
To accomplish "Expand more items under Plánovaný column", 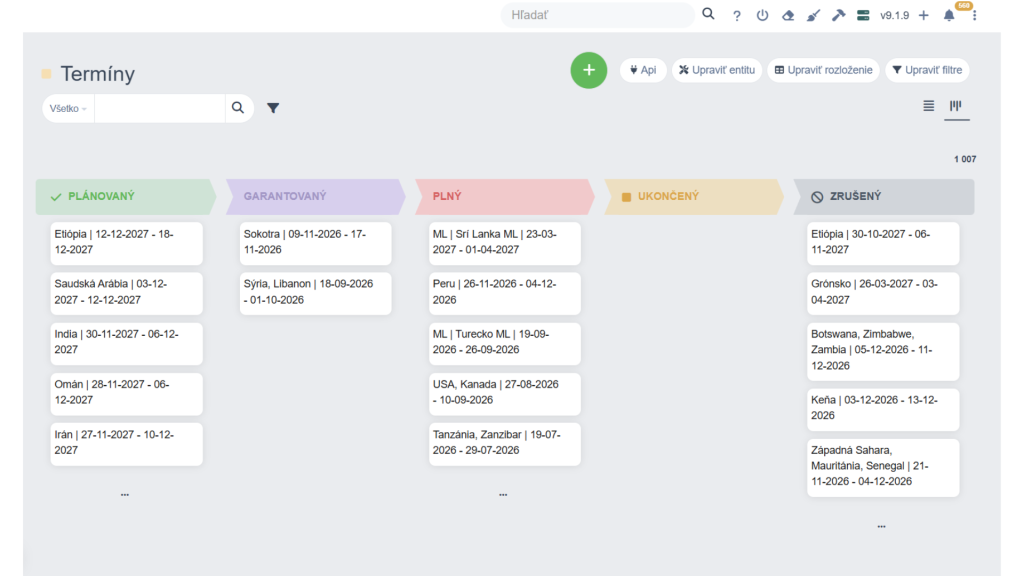I will (125, 494).
